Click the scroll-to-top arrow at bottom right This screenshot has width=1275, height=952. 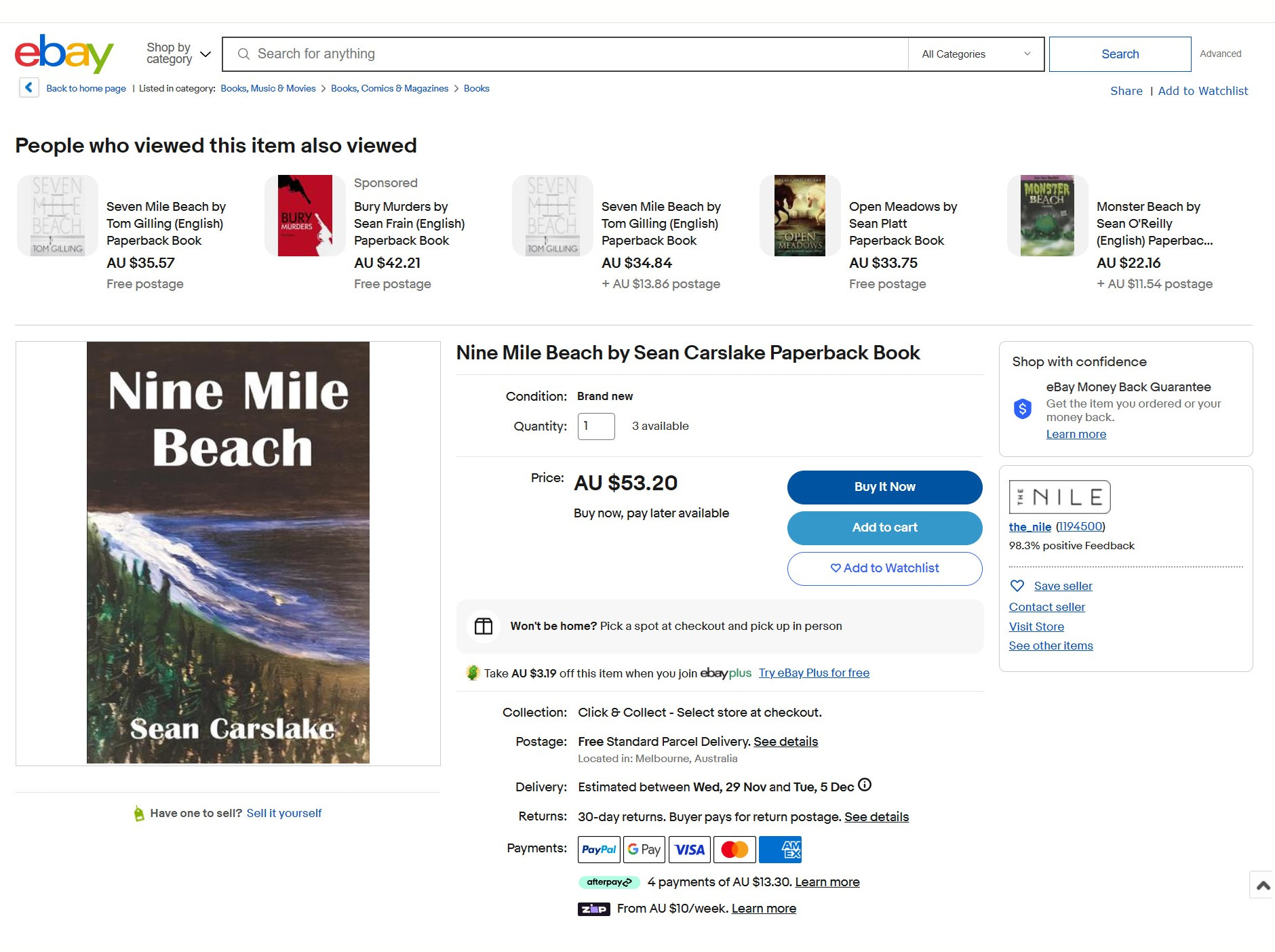(1263, 884)
